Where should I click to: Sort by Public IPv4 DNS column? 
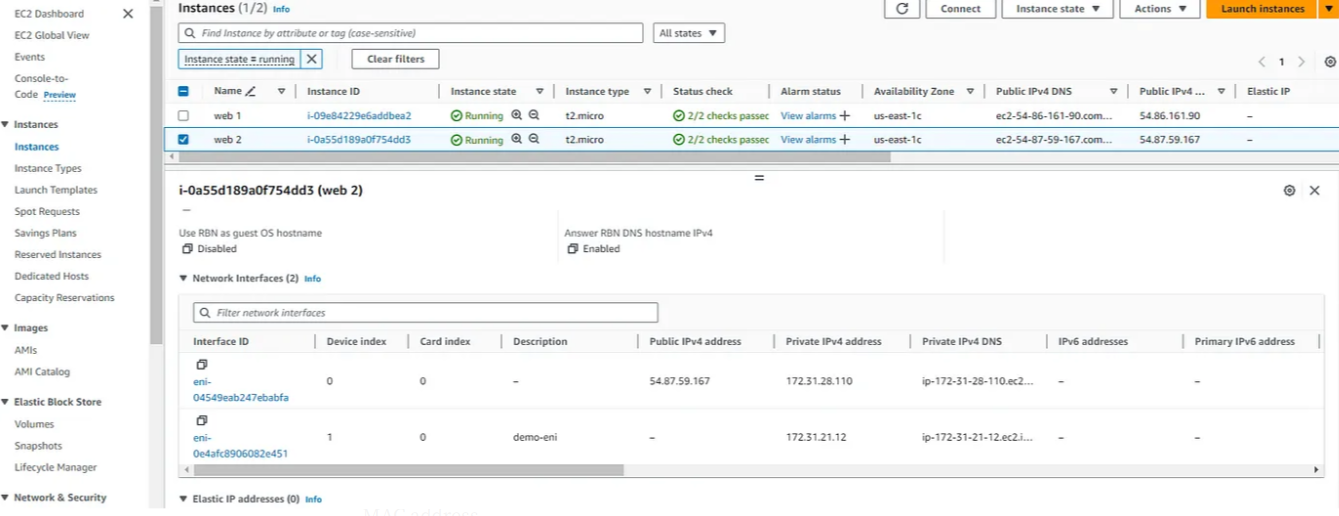pyautogui.click(x=1113, y=91)
